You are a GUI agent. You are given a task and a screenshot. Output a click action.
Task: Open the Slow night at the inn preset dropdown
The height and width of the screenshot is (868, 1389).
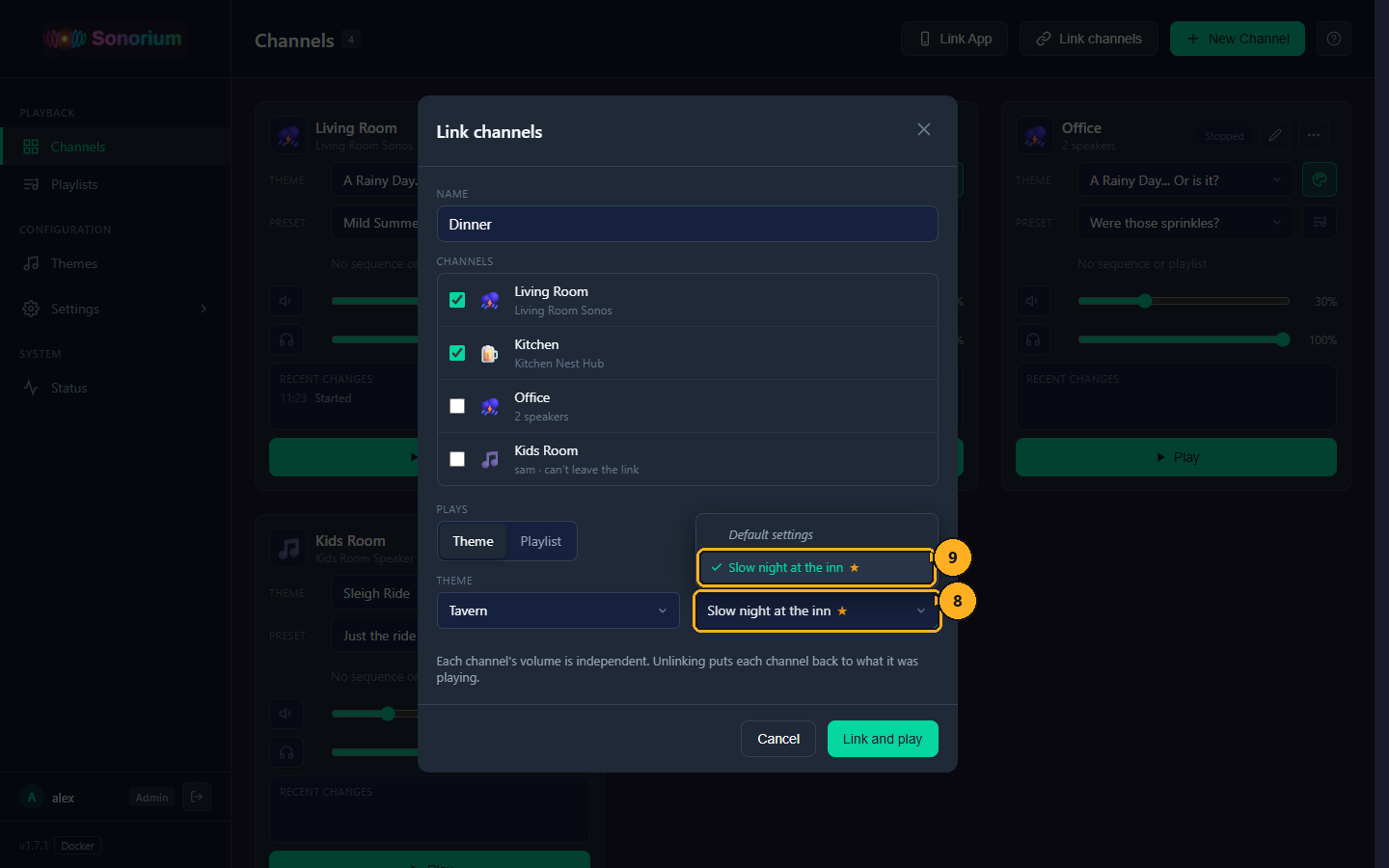click(816, 610)
